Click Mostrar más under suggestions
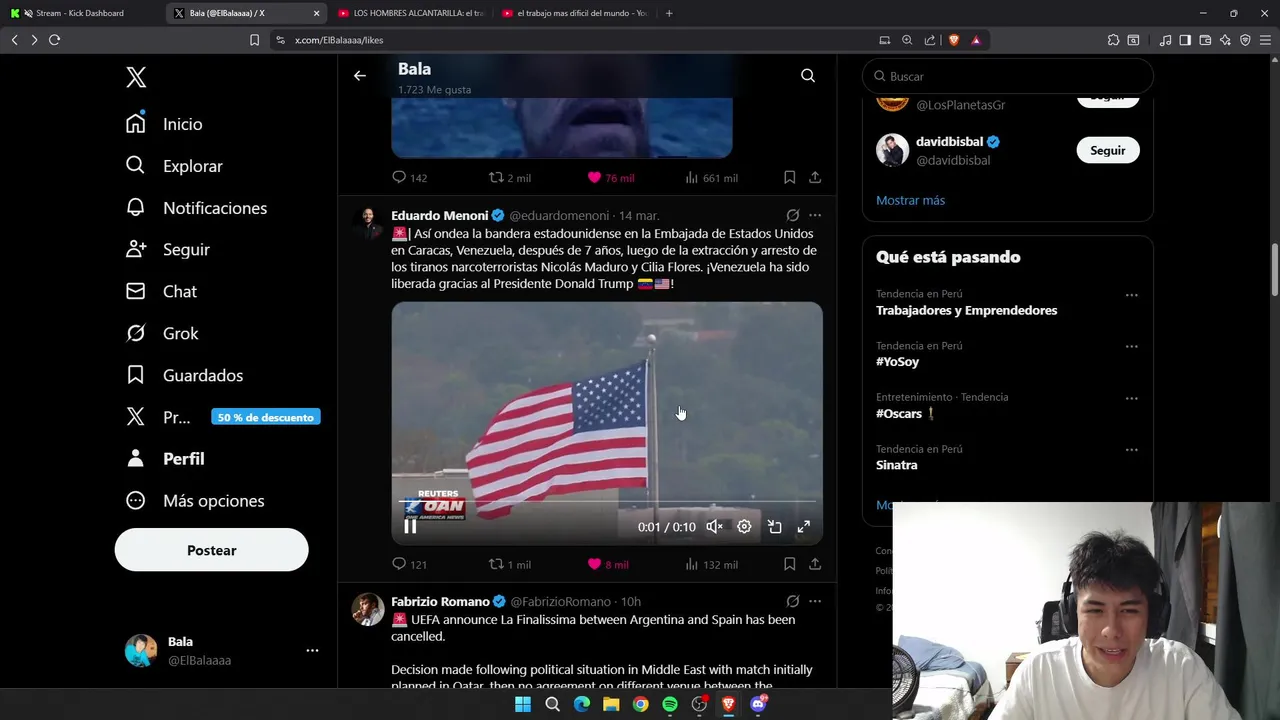Screen dimensions: 1280x720 (910, 200)
